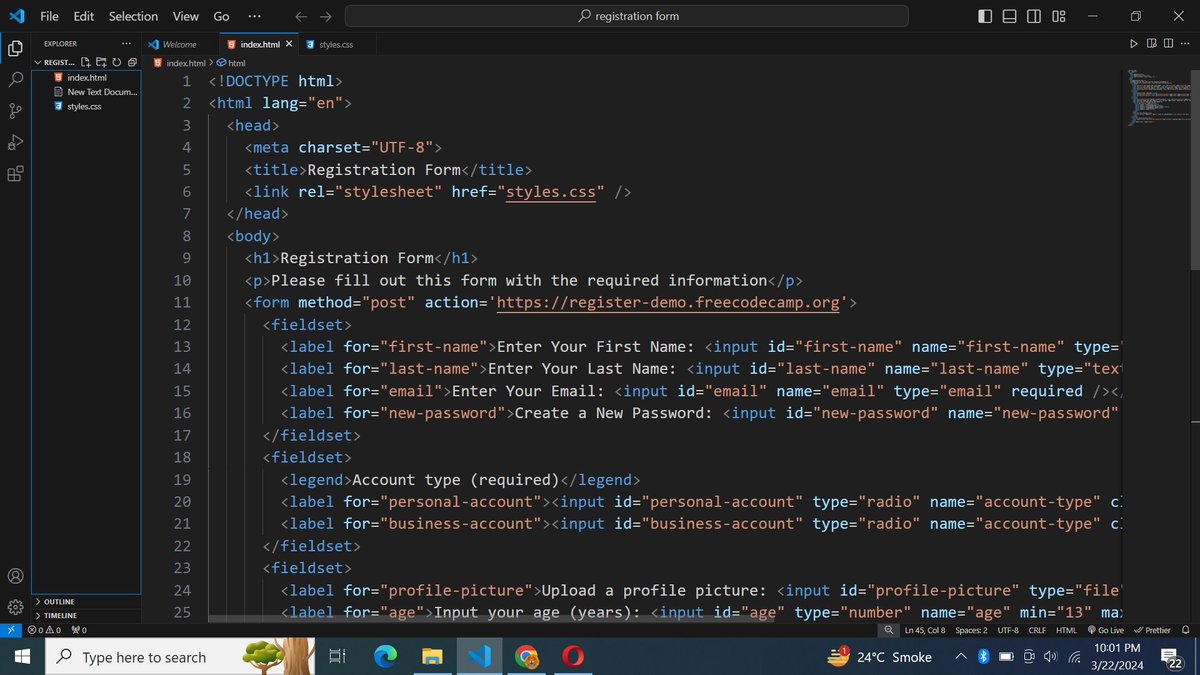The width and height of the screenshot is (1200, 675).
Task: Click Ln 45, Col 8 position indicator
Action: click(924, 630)
